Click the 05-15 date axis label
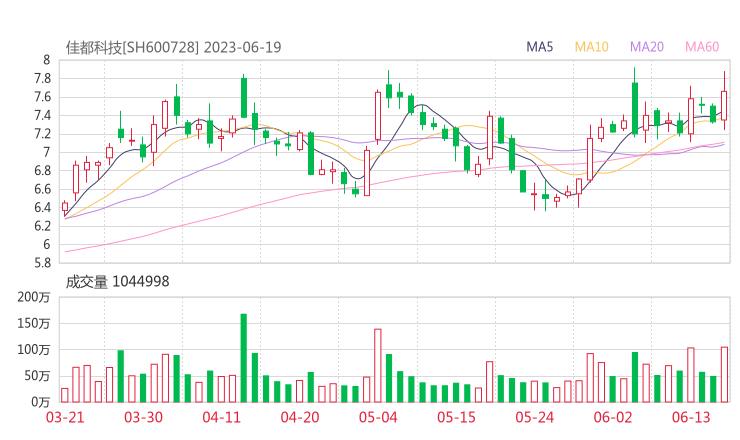Screen dimensions: 740x440 tap(456, 417)
